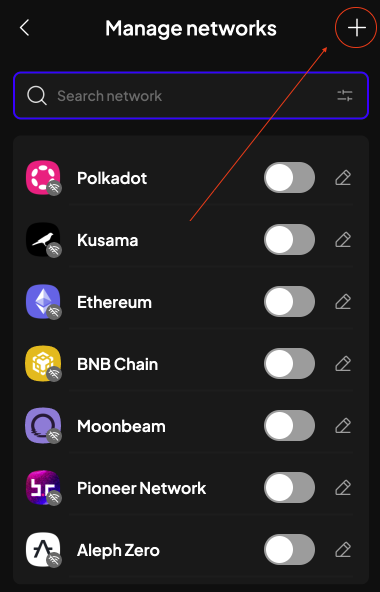Open BNB Chain edit pencil

tap(343, 364)
